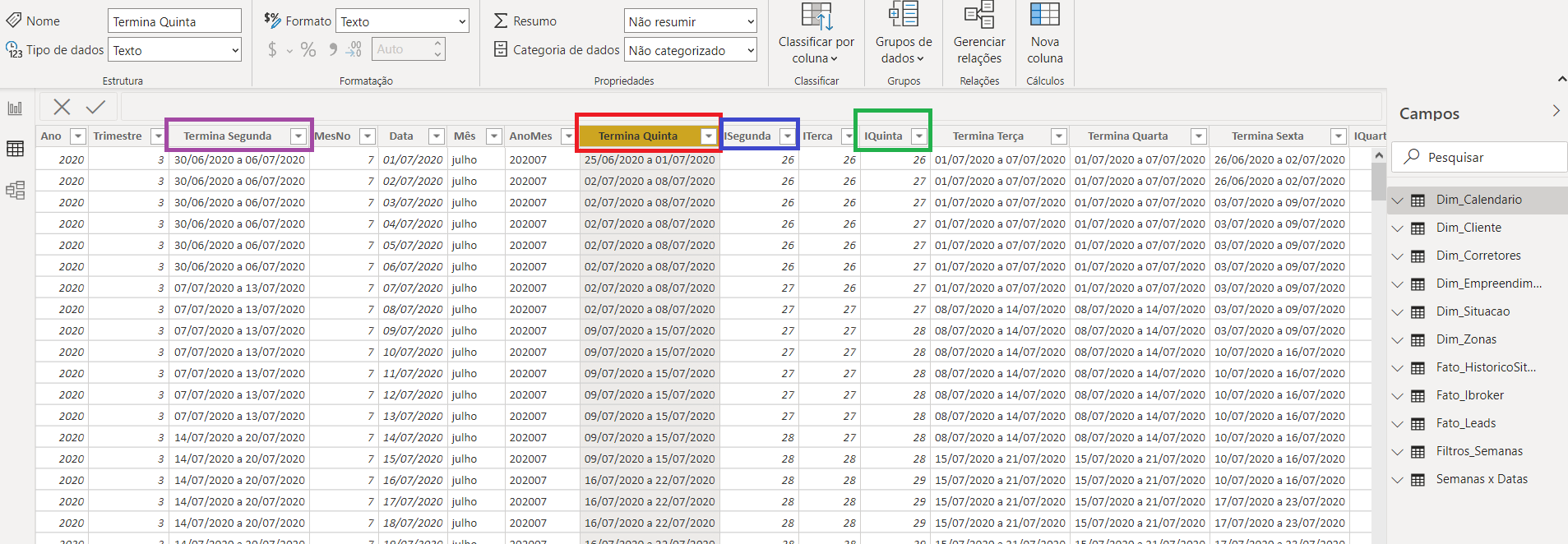Expand the Fato_Ibroker table

[x=1397, y=395]
